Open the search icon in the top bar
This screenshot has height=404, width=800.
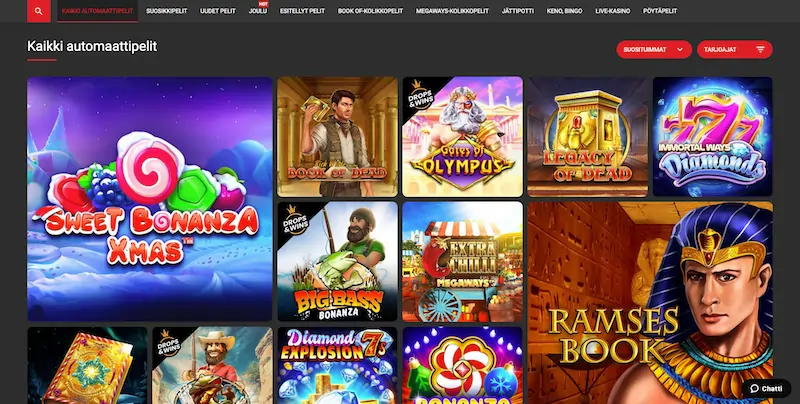(x=39, y=11)
